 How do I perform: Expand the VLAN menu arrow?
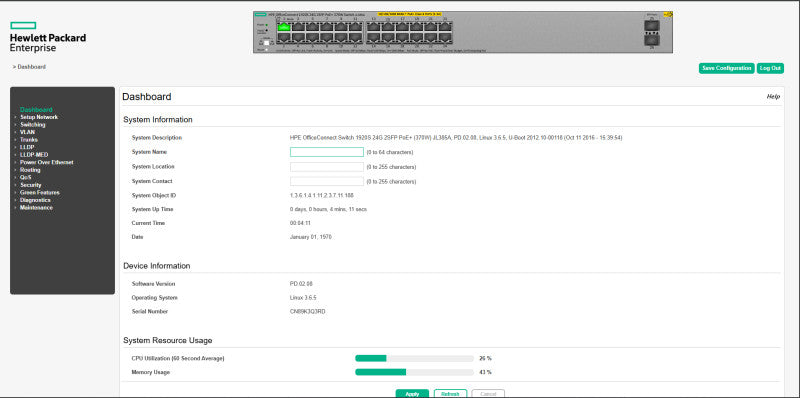click(x=15, y=132)
